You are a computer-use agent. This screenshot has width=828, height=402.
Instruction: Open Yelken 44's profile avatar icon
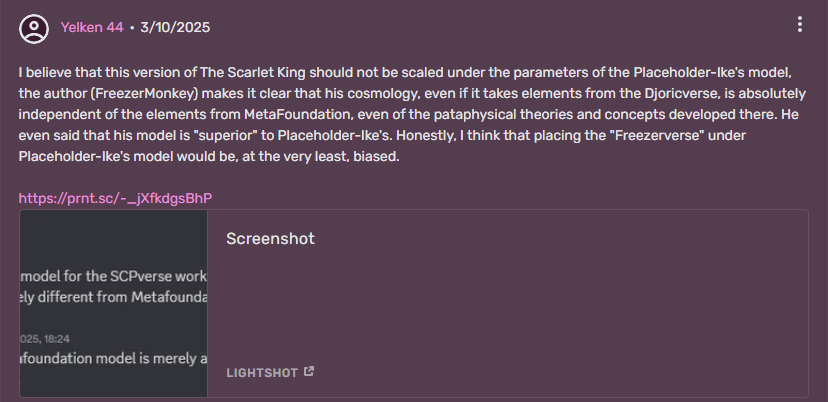pyautogui.click(x=34, y=28)
